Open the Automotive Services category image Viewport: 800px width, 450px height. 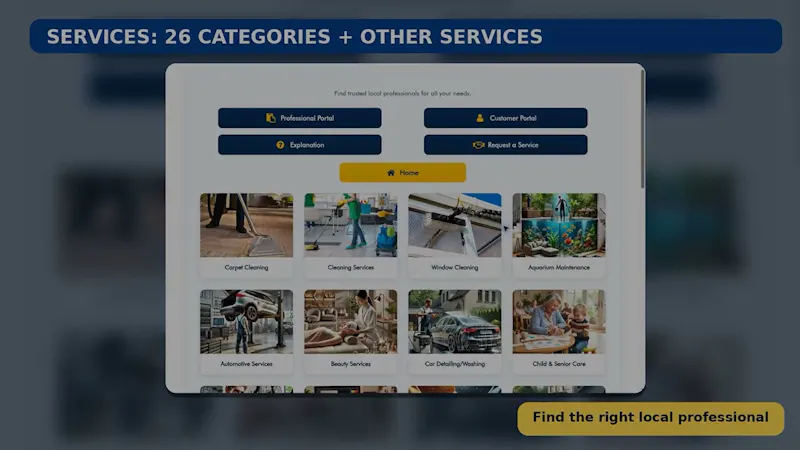click(x=246, y=322)
